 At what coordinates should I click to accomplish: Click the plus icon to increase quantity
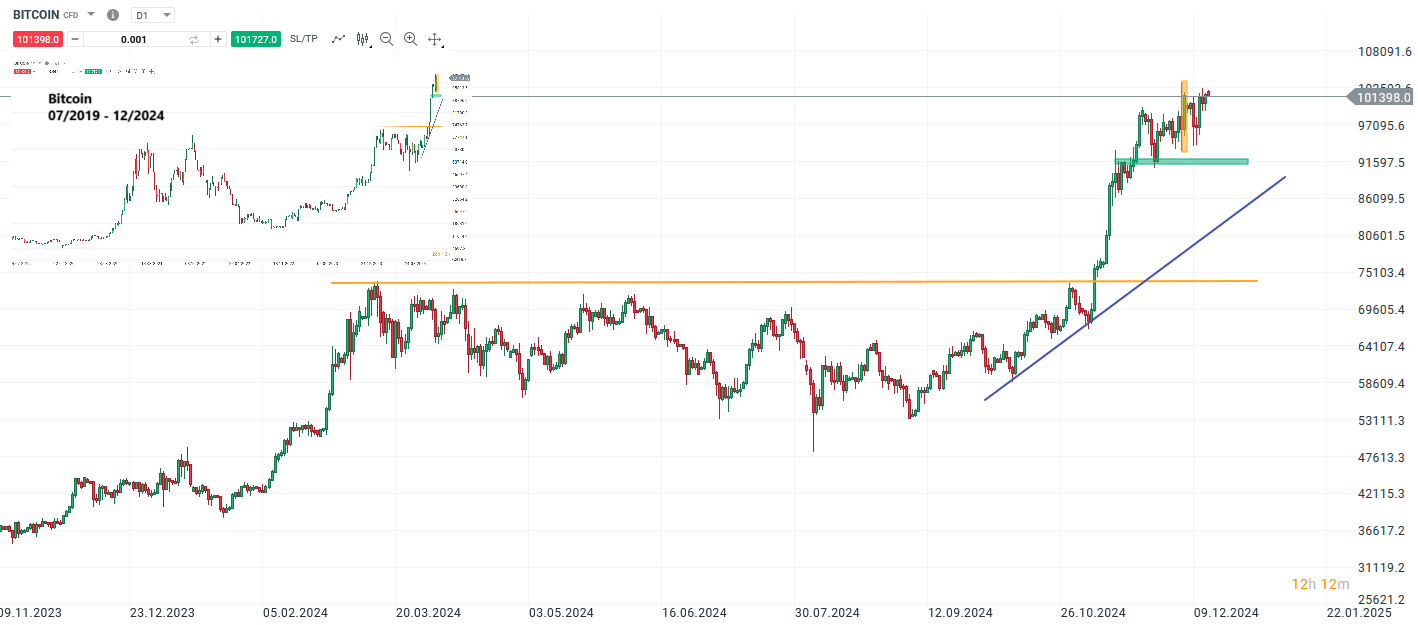[x=217, y=39]
